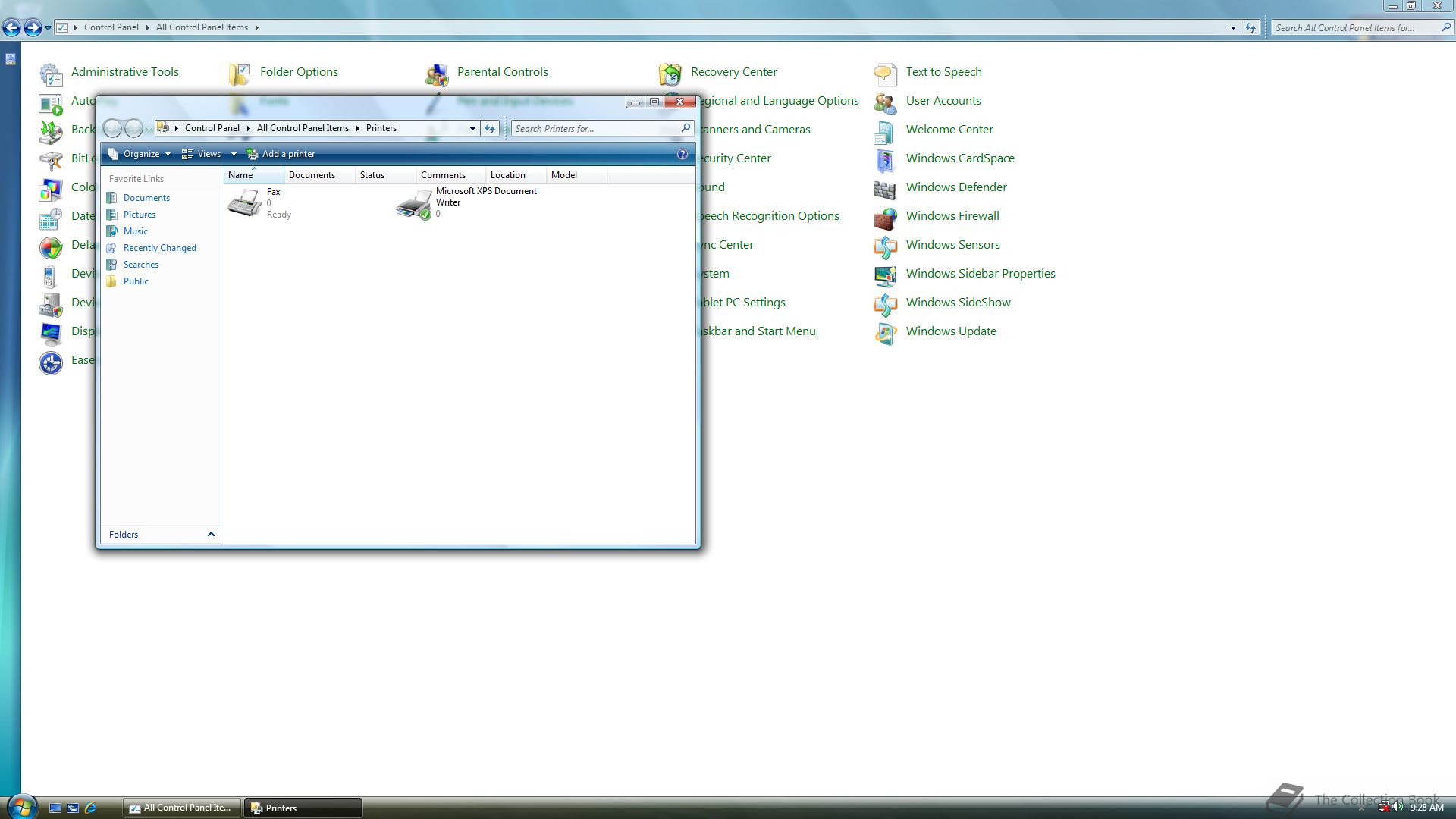Click the volume icon in system tray
This screenshot has height=819, width=1456.
click(1398, 807)
